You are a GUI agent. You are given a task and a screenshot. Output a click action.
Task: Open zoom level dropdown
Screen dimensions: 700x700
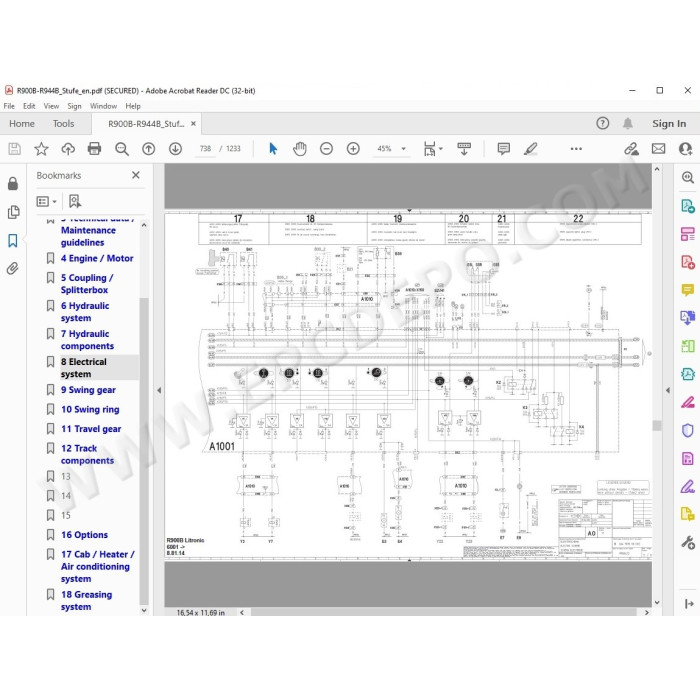404,149
